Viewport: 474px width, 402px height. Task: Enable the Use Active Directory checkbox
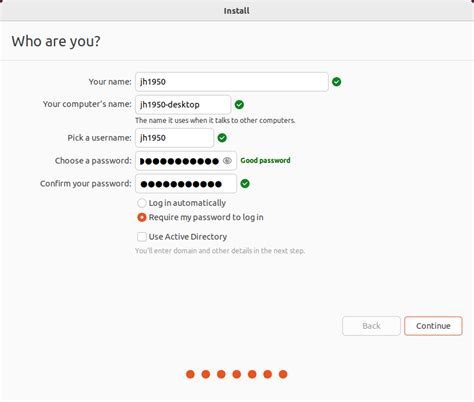[142, 237]
